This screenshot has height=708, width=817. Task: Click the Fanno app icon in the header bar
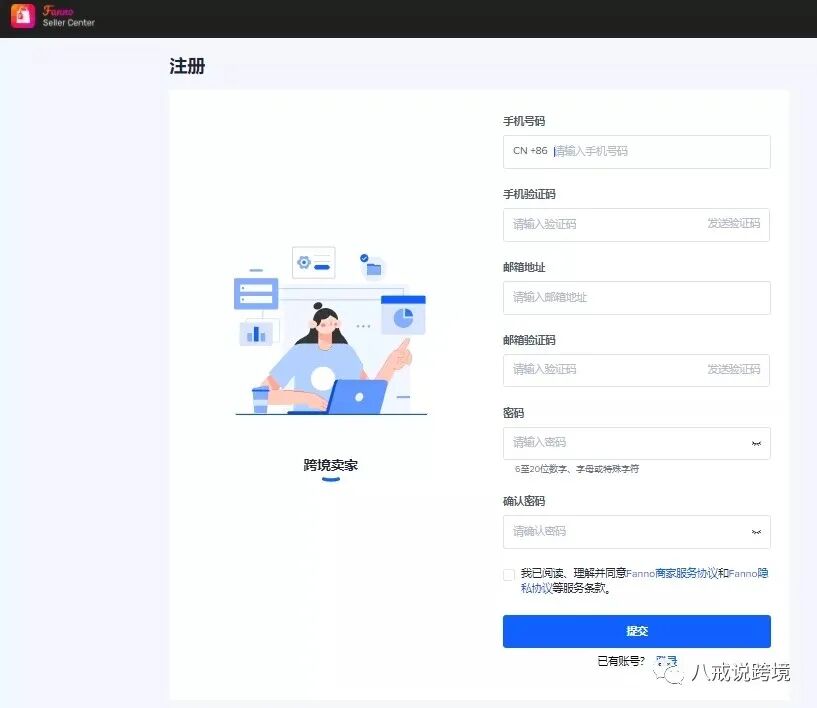click(x=20, y=17)
